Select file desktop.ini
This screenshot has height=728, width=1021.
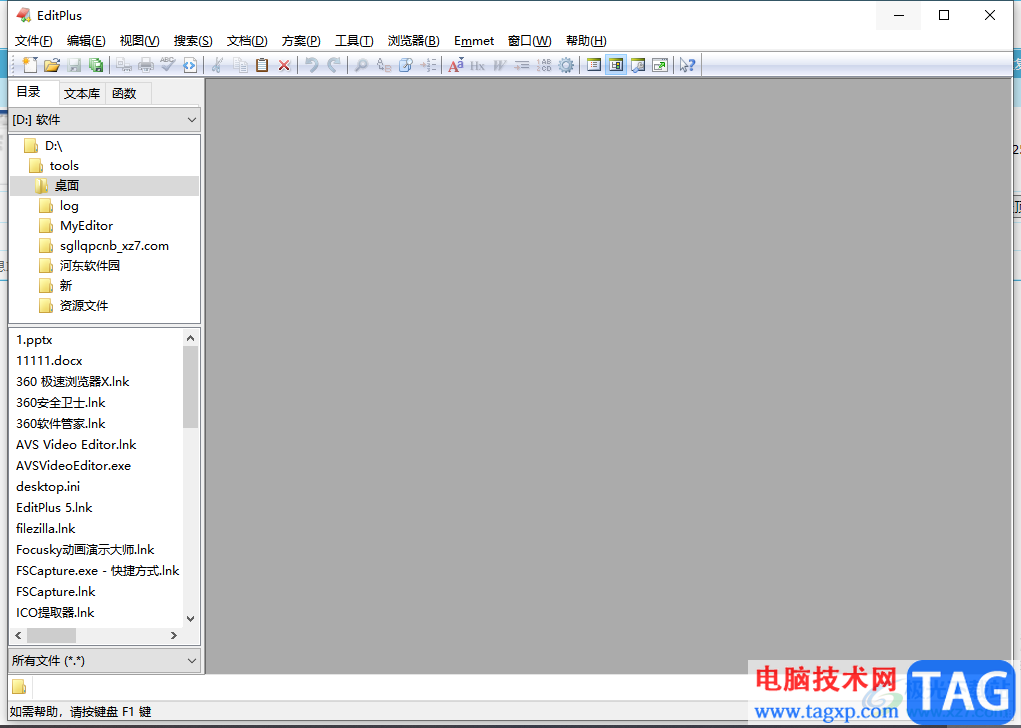(48, 486)
